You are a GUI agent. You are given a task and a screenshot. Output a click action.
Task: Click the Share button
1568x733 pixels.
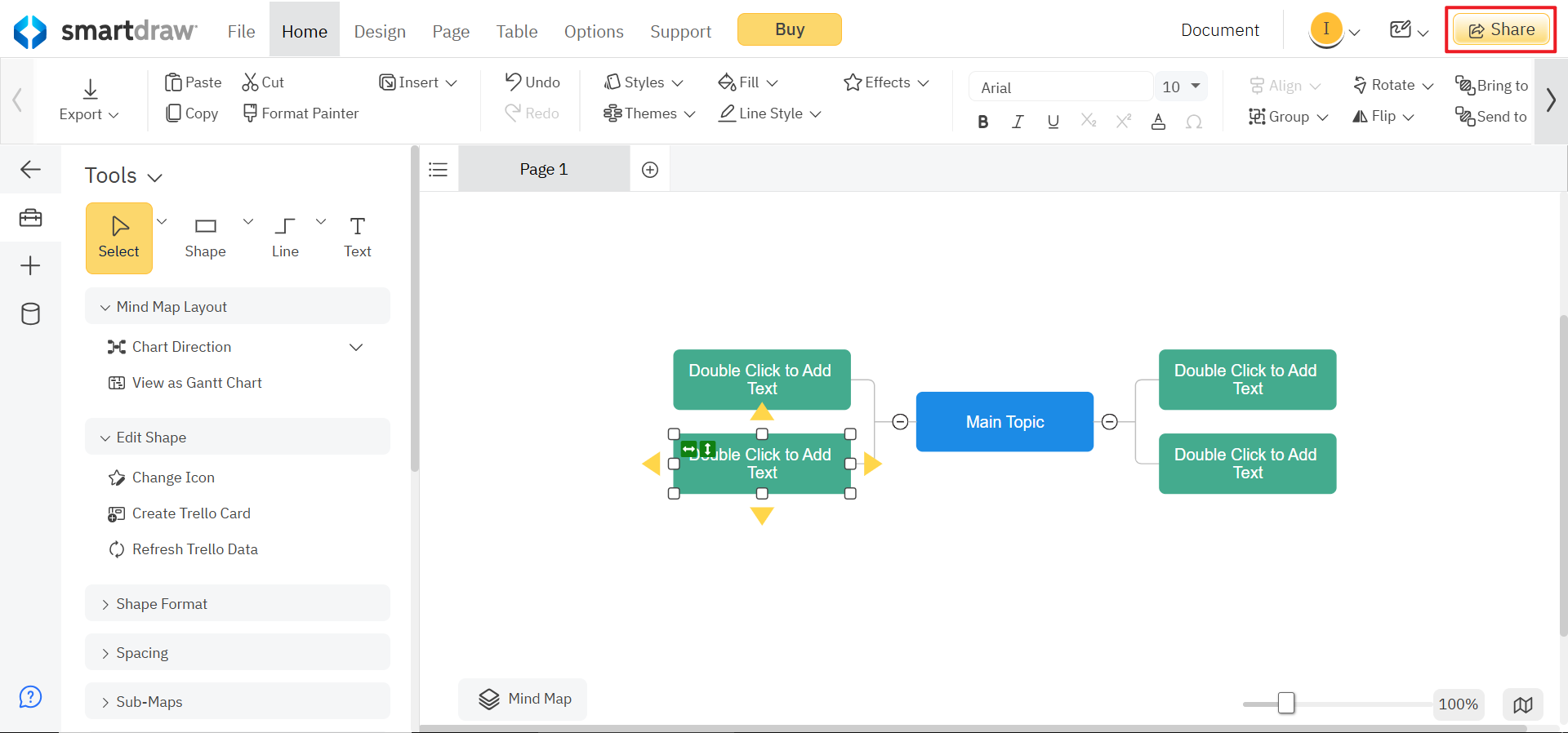(1501, 30)
